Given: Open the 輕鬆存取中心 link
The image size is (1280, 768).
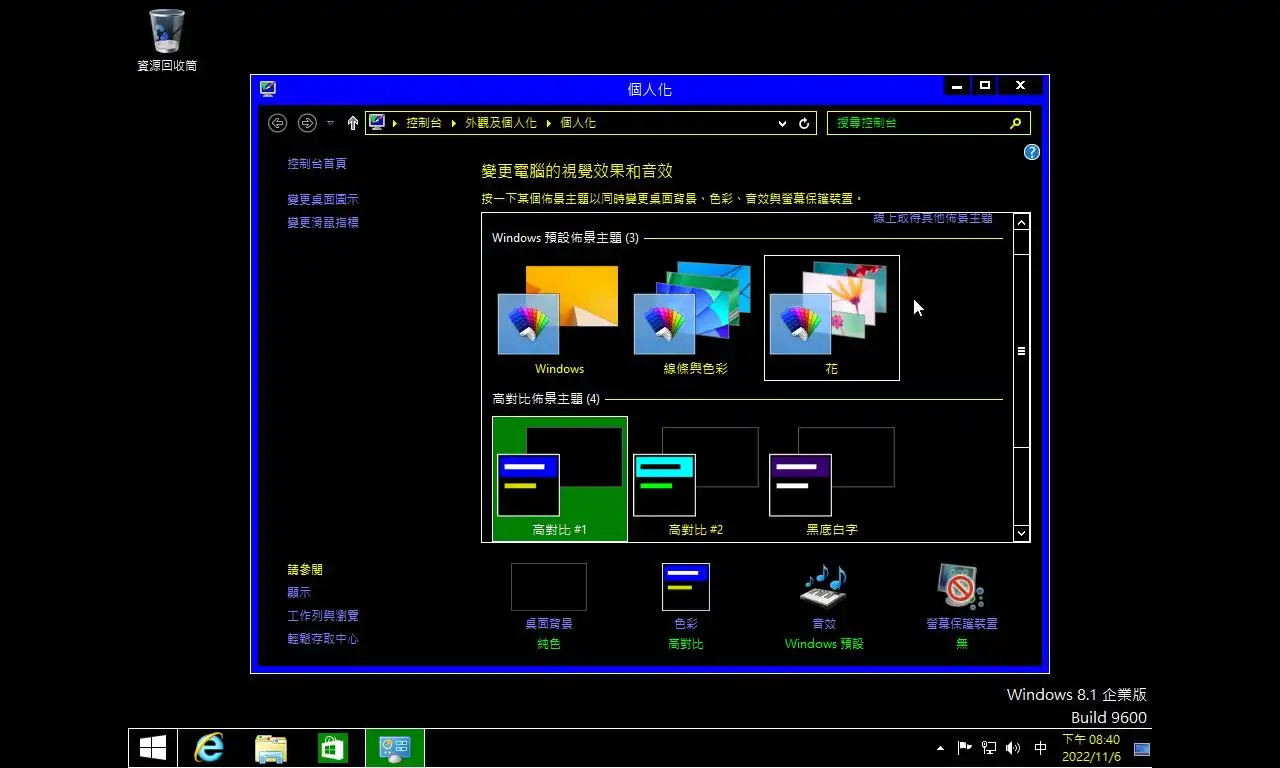Looking at the screenshot, I should tap(323, 638).
